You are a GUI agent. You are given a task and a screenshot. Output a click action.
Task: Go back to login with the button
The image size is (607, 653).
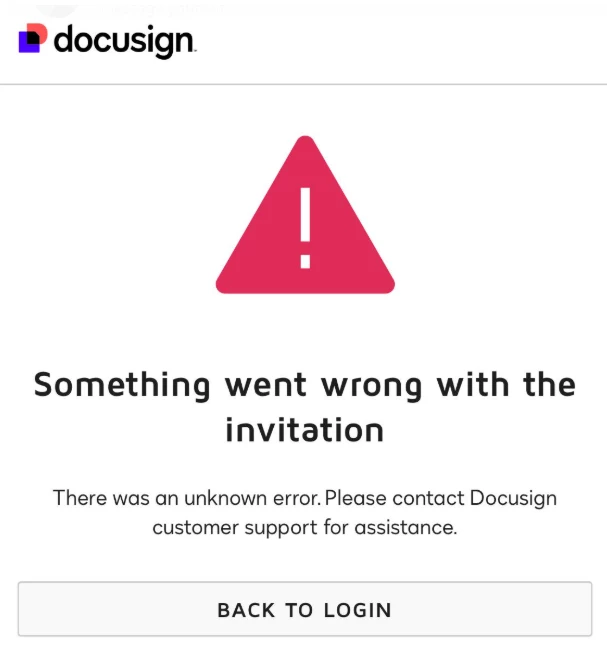(305, 609)
